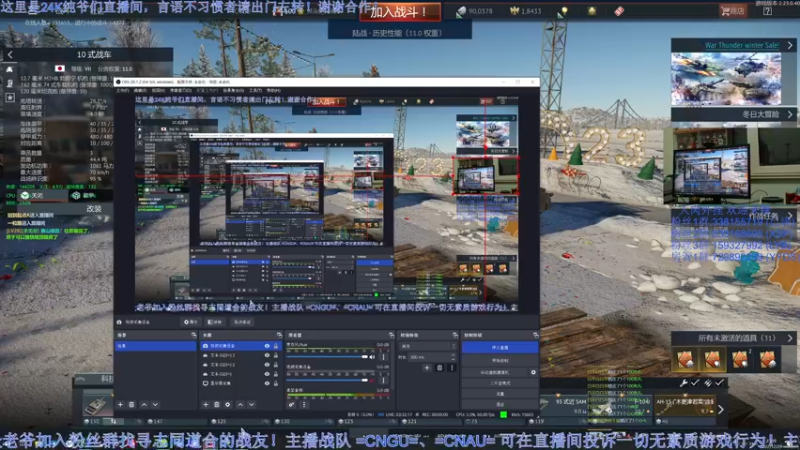Click the blue stop streaming button in OBS controls
Screen dimensions: 800x450
click(x=500, y=347)
